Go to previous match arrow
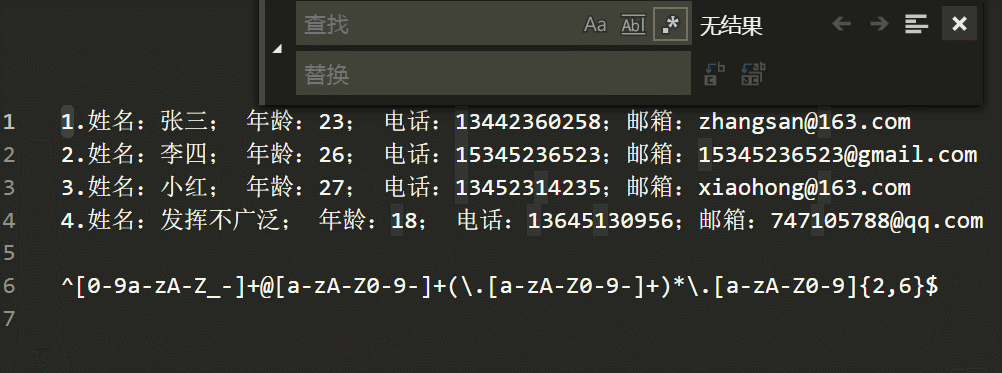 [842, 24]
